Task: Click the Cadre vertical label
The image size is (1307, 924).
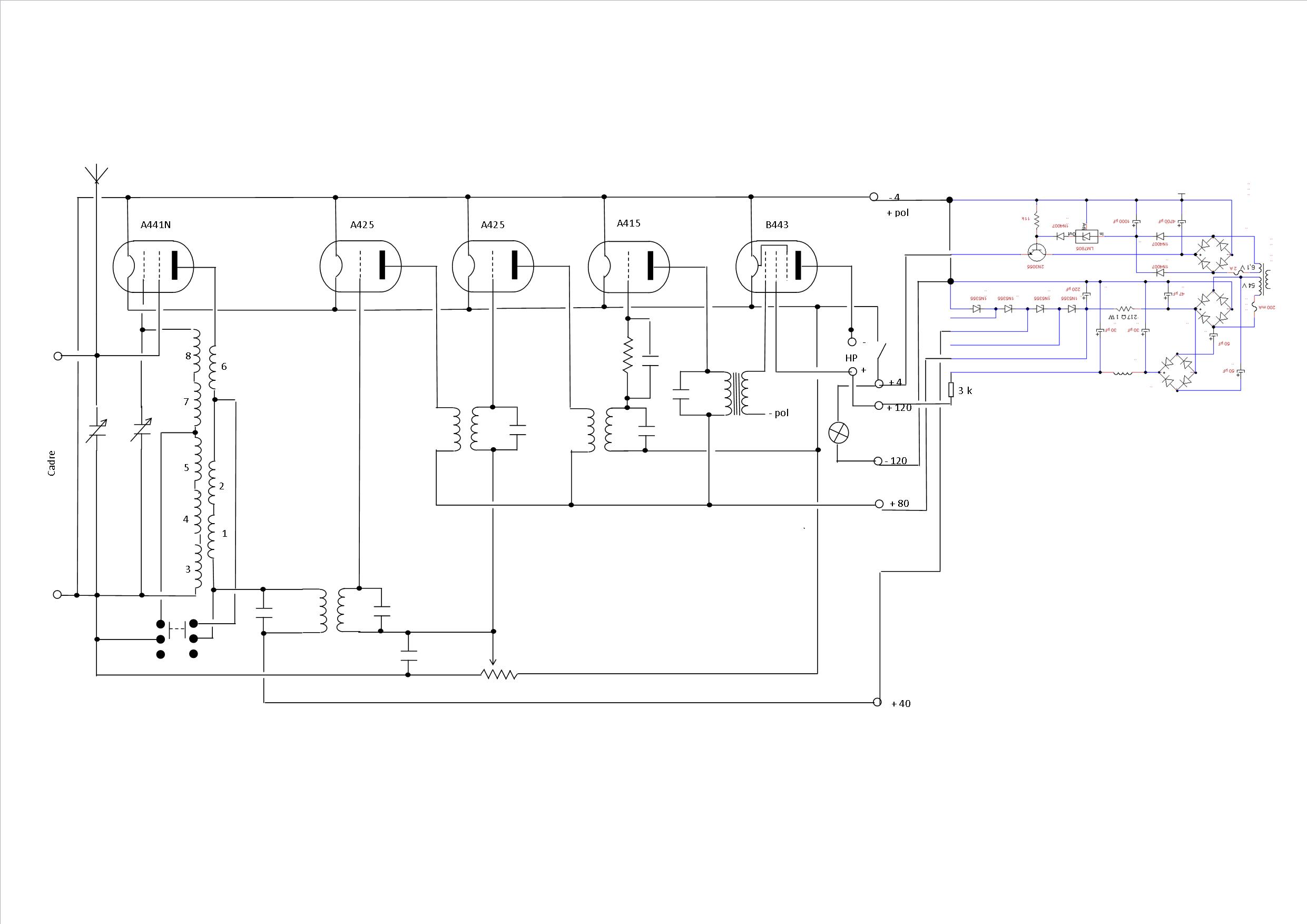Action: [x=52, y=463]
